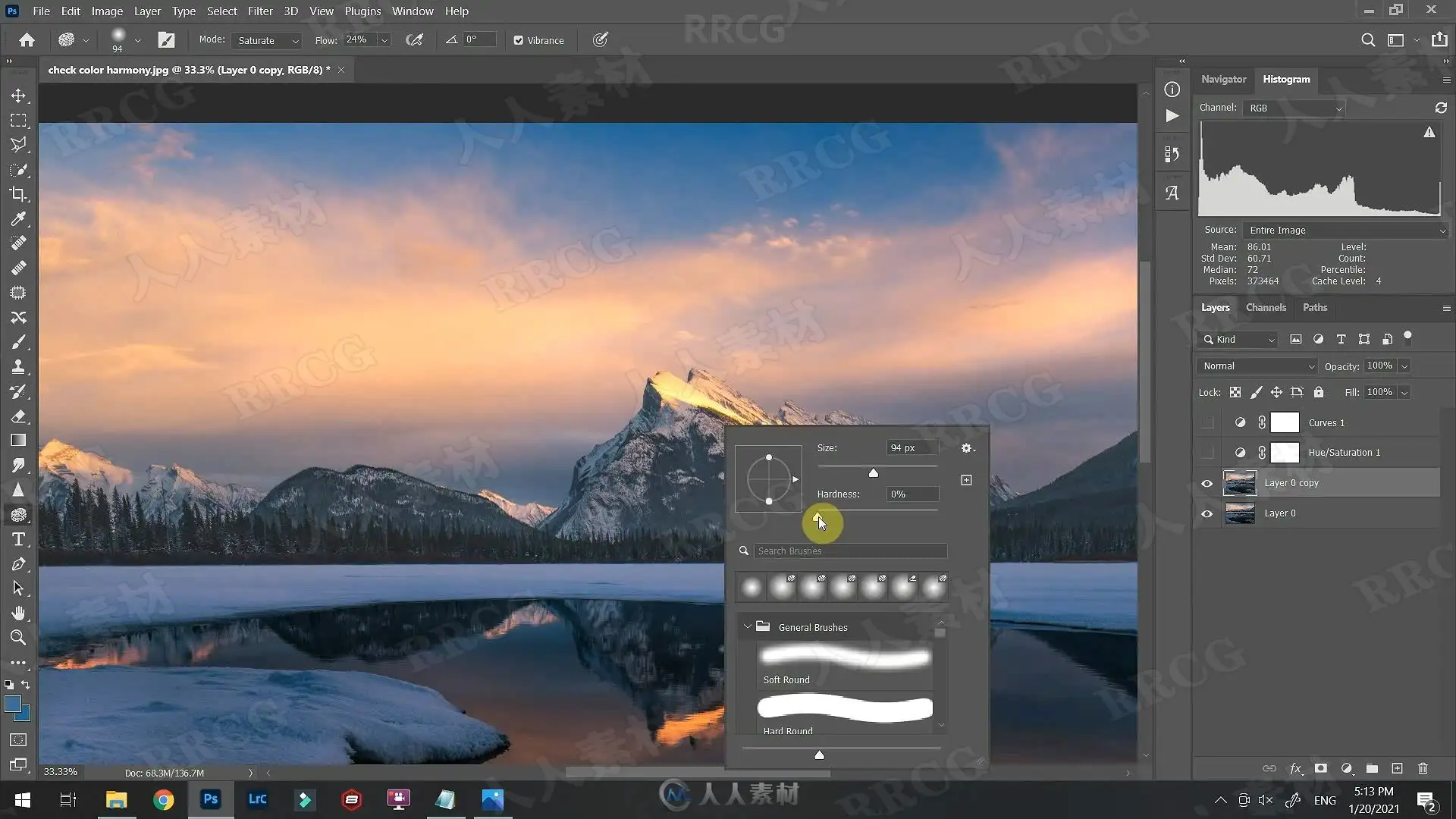1456x819 pixels.
Task: Select the Hard Round brush preset
Action: point(845,714)
